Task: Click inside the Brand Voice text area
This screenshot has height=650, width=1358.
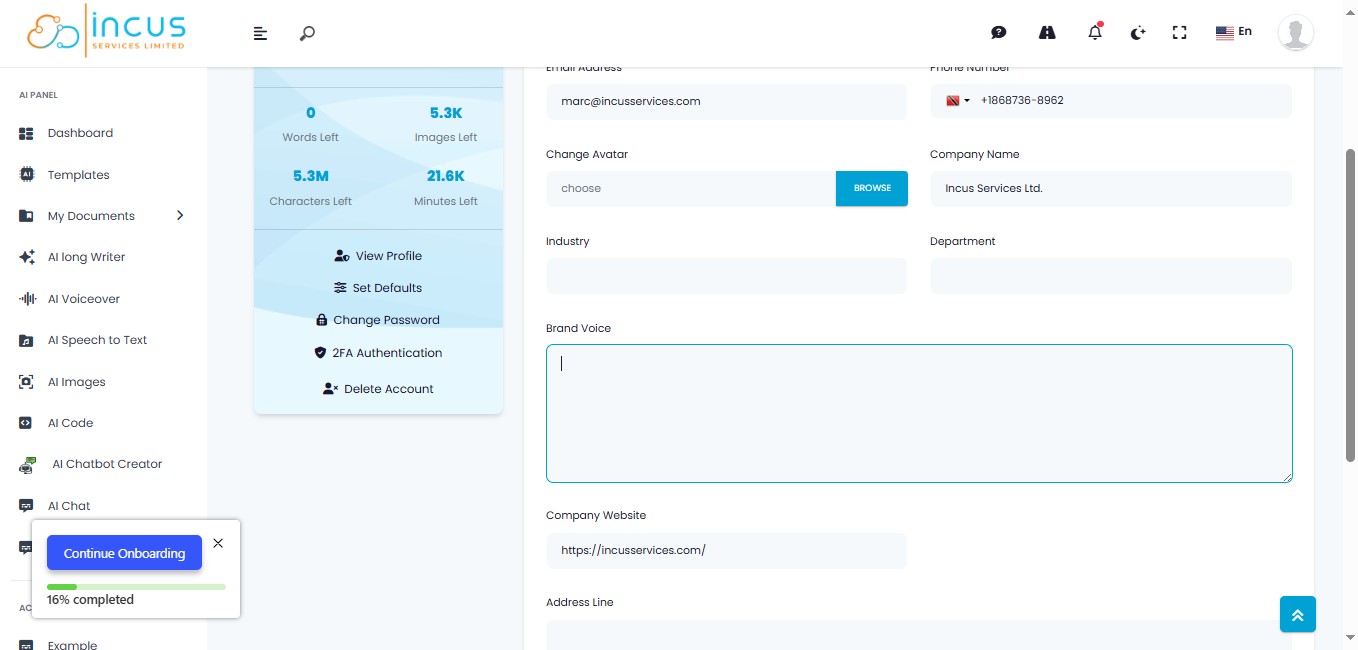Action: 918,412
